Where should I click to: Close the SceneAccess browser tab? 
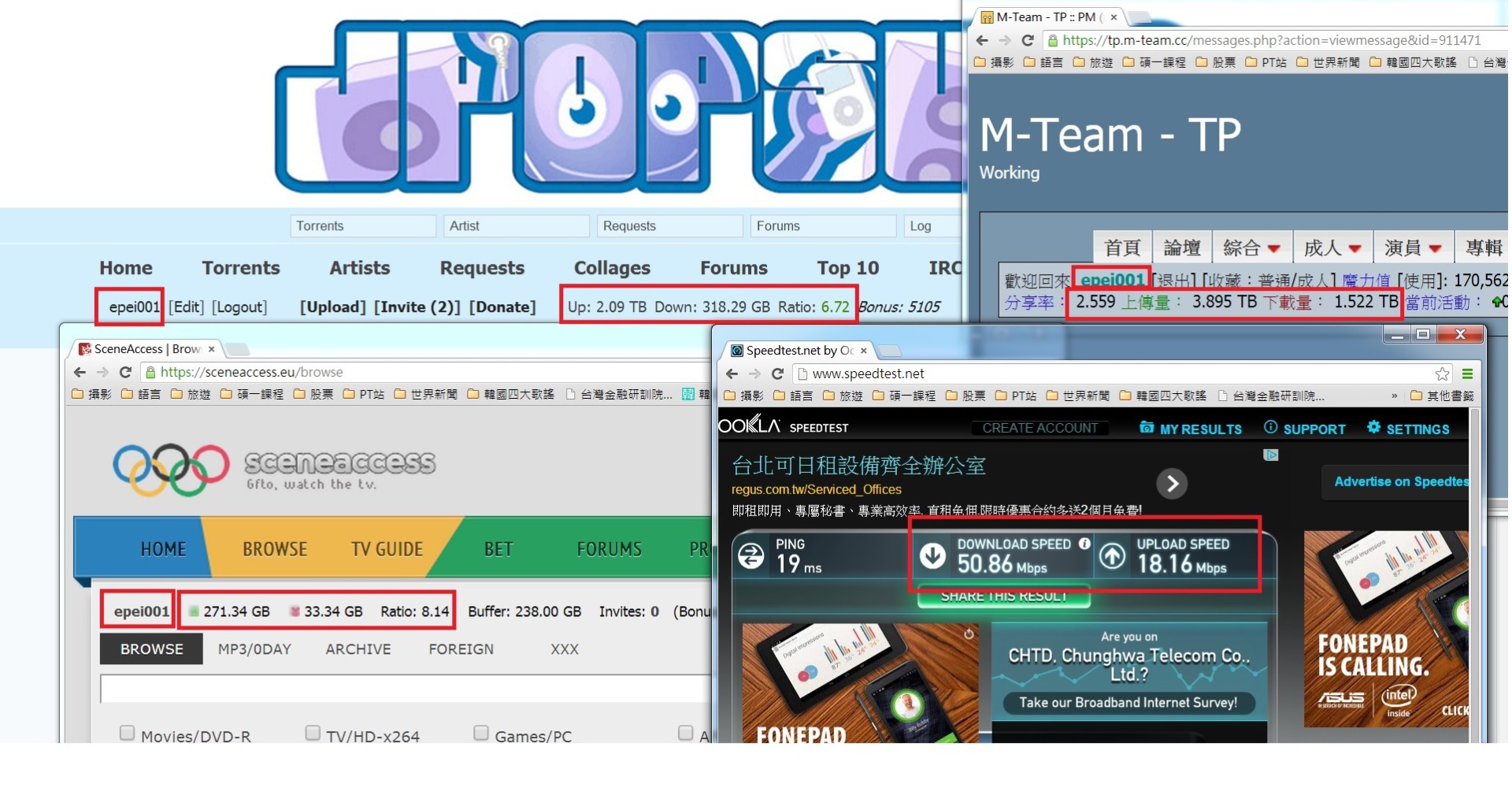[211, 349]
